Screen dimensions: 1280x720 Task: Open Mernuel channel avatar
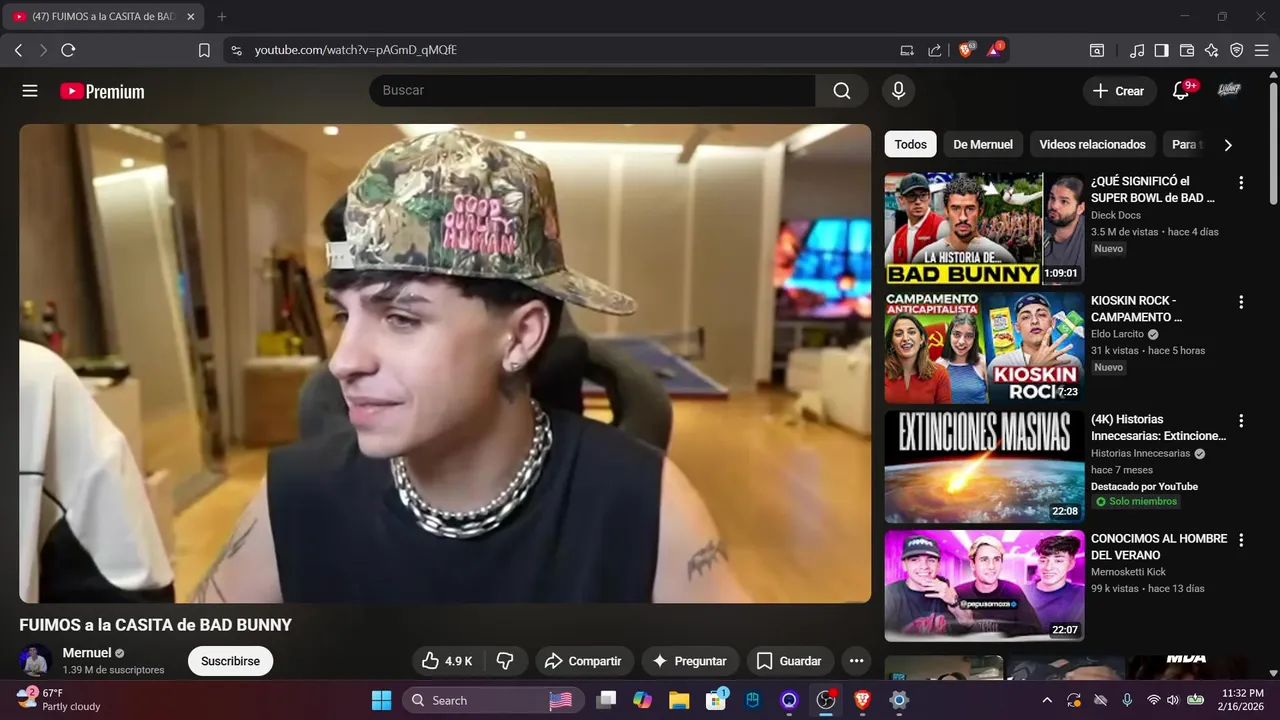(x=35, y=660)
